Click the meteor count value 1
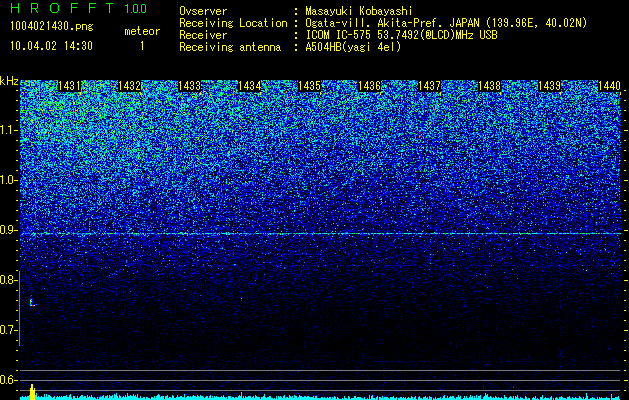 point(142,46)
